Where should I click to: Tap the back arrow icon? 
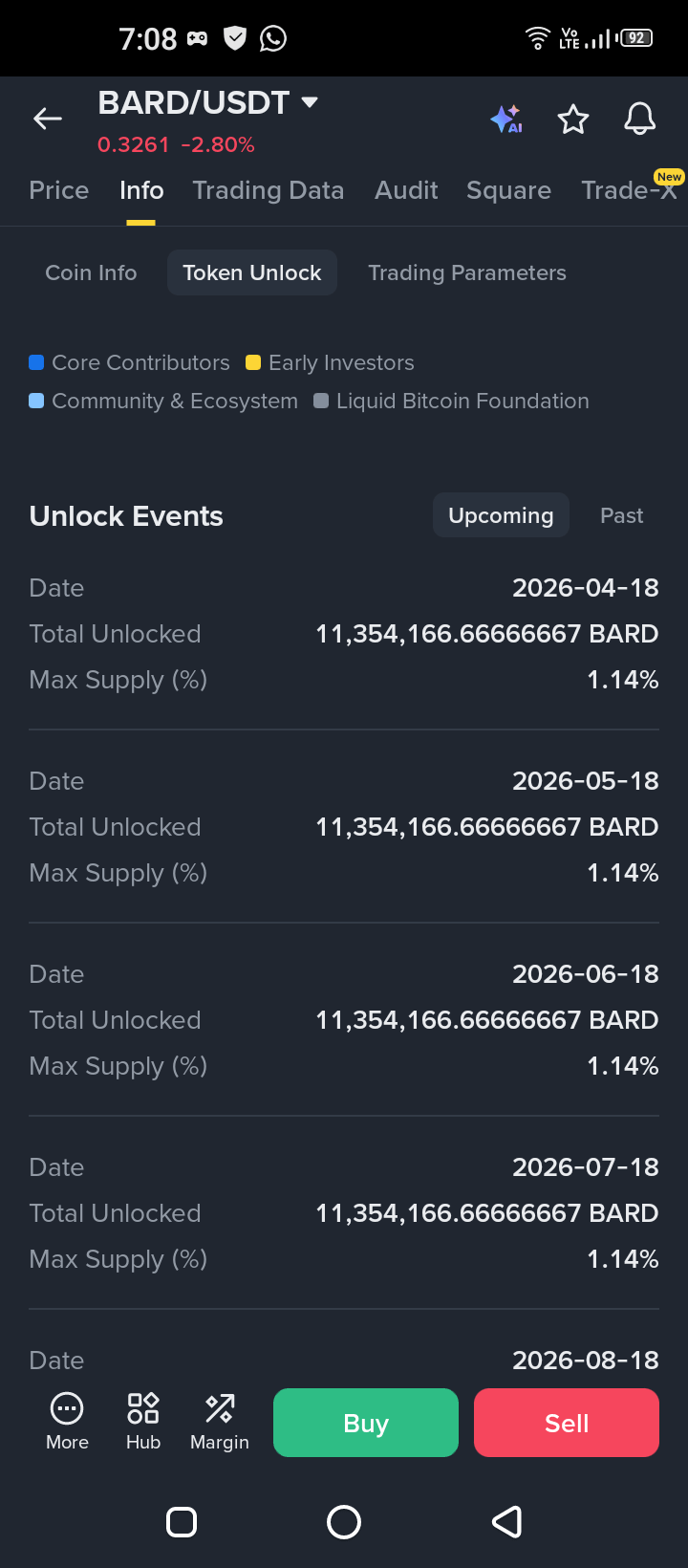(x=48, y=119)
